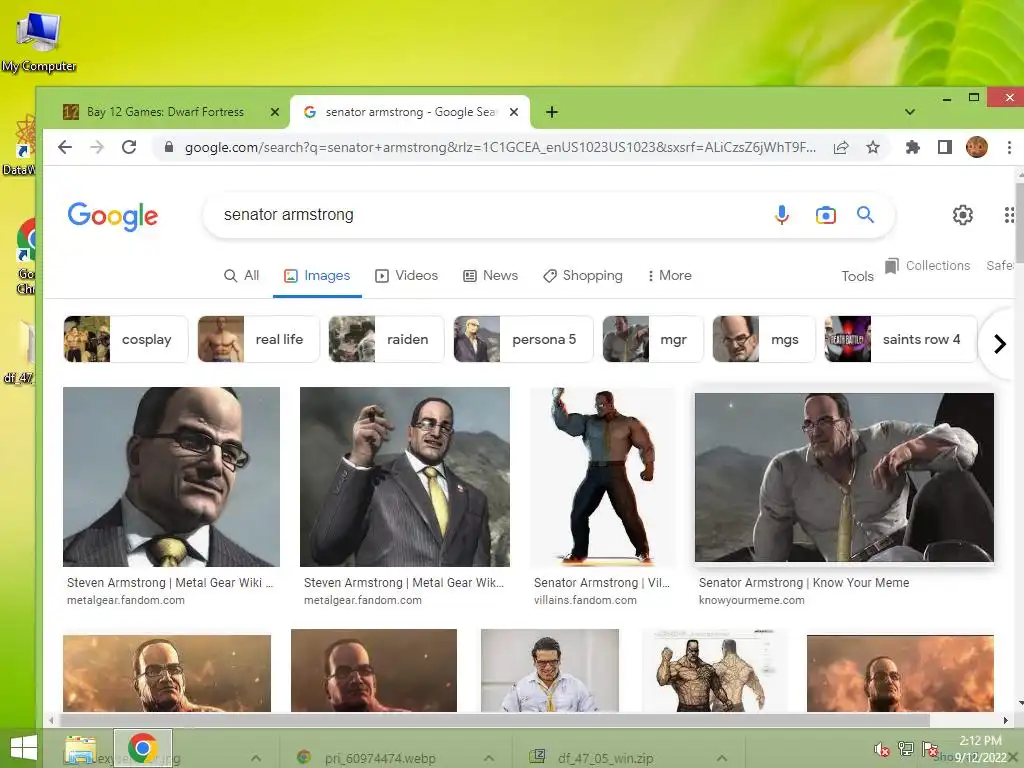Expand options for df_47_05_win.zip download
This screenshot has height=768, width=1024.
tap(723, 758)
